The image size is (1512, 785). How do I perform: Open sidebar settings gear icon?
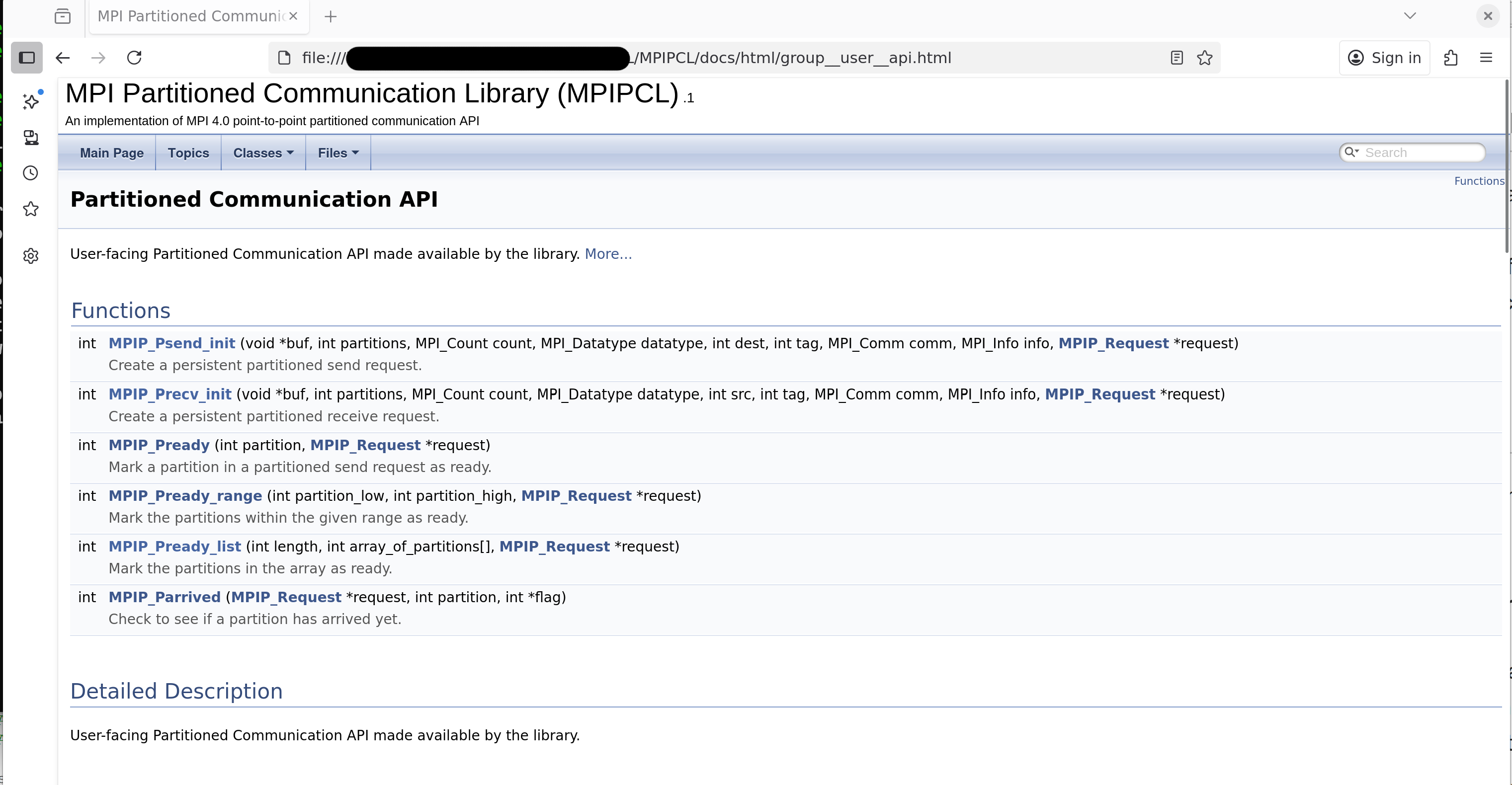[x=31, y=256]
